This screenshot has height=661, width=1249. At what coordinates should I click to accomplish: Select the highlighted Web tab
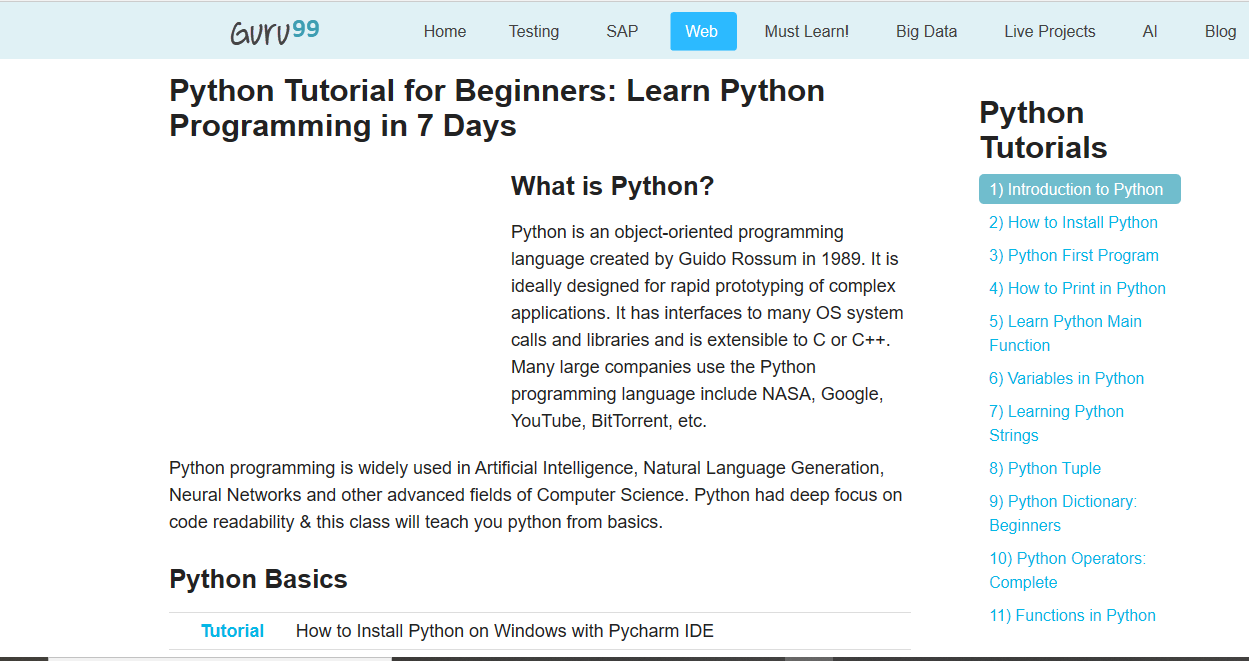702,31
